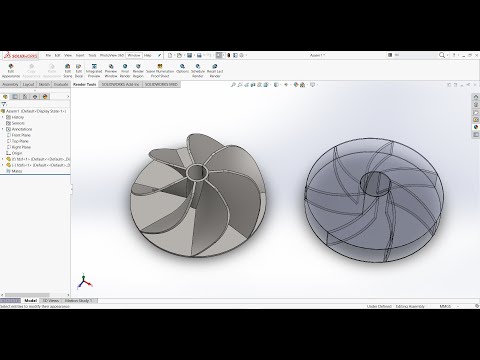
Task: Expand the first (f) component node
Action: coord(3,159)
